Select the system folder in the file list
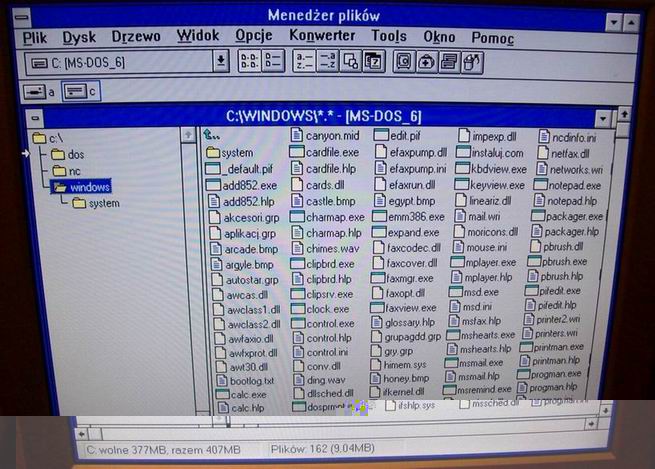This screenshot has width=655, height=469. coord(236,153)
